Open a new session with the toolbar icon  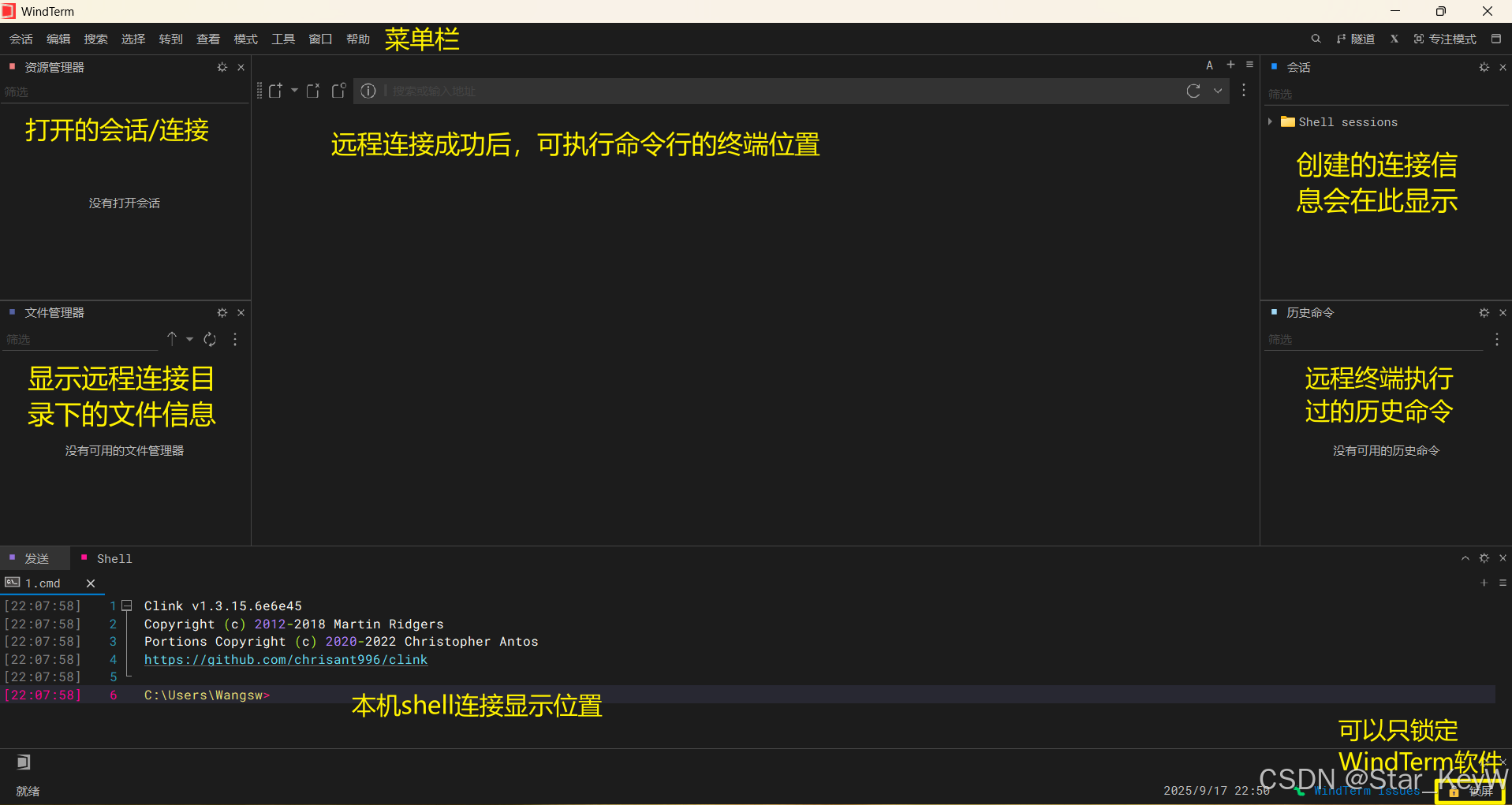pyautogui.click(x=275, y=91)
